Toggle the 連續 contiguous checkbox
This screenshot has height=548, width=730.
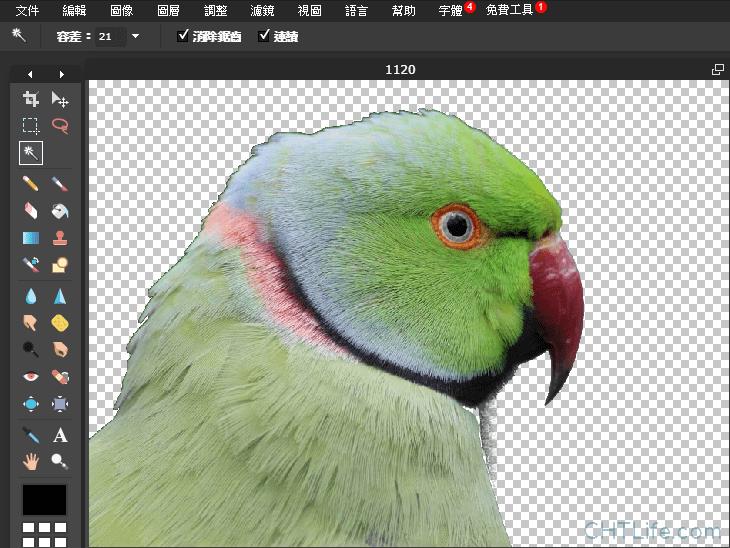coord(265,36)
